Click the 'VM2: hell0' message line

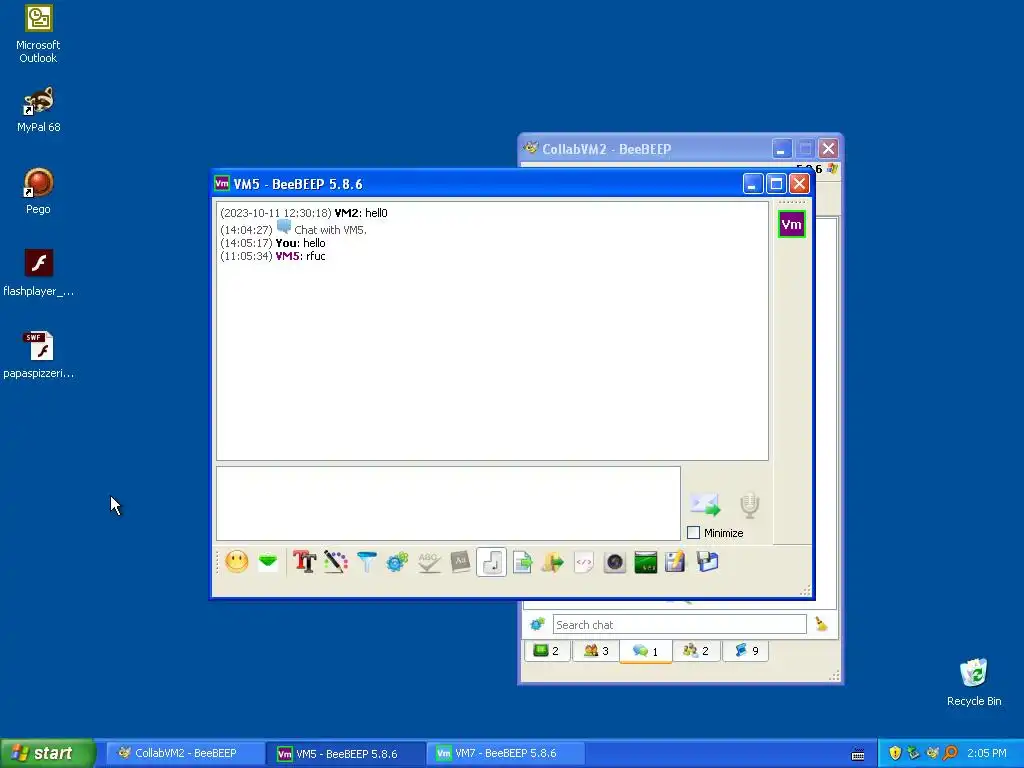click(x=304, y=213)
